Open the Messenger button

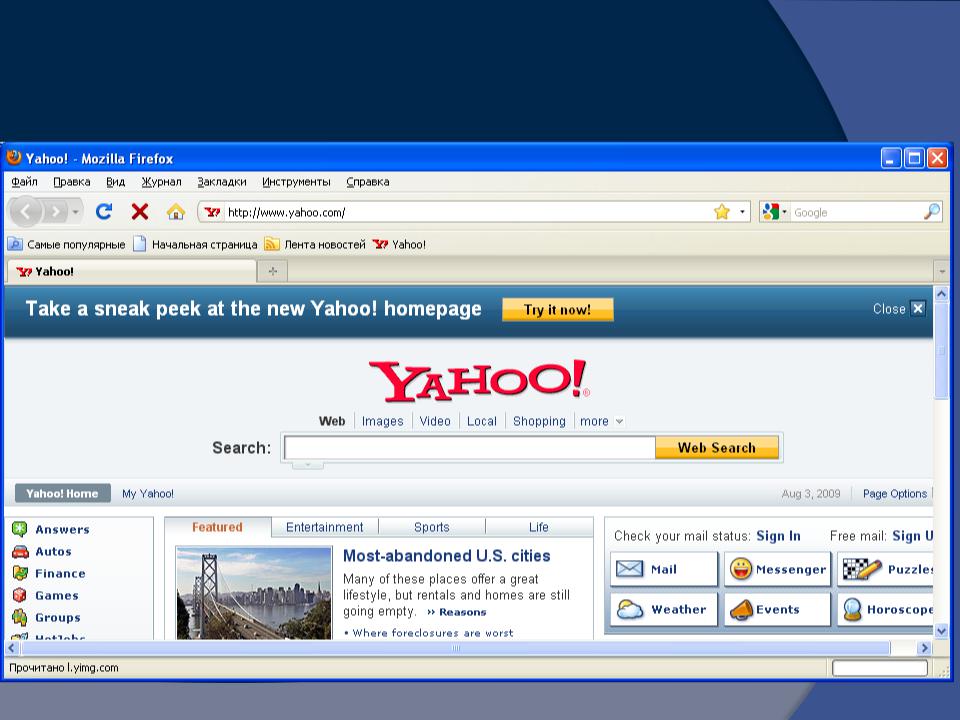pos(778,569)
